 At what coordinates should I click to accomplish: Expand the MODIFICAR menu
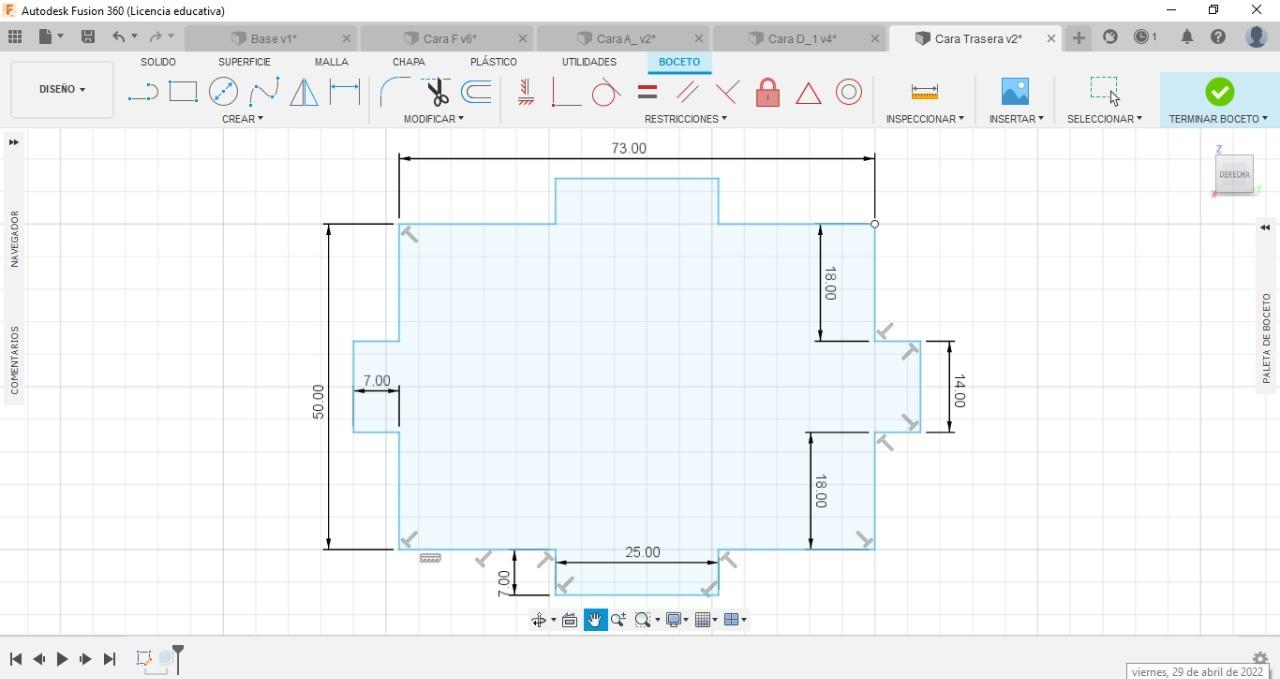tap(434, 119)
